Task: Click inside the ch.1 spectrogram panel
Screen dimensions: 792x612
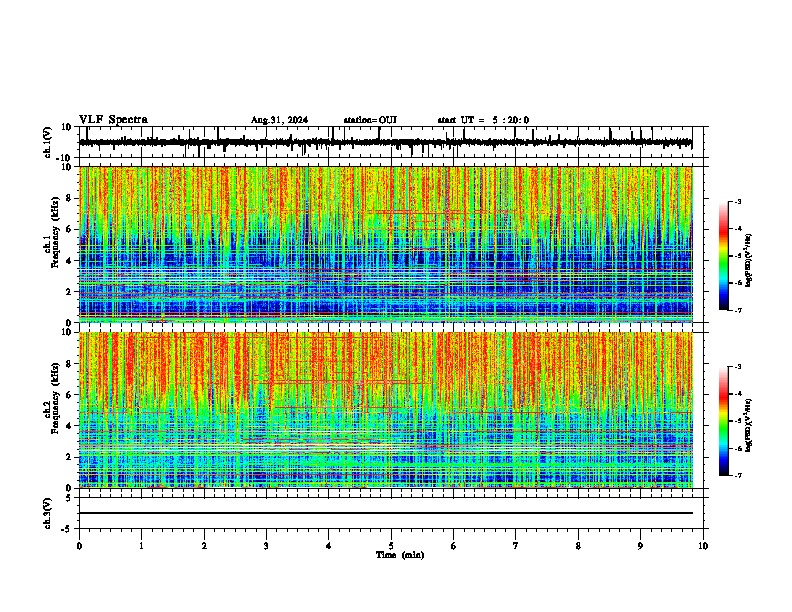Action: pyautogui.click(x=385, y=244)
